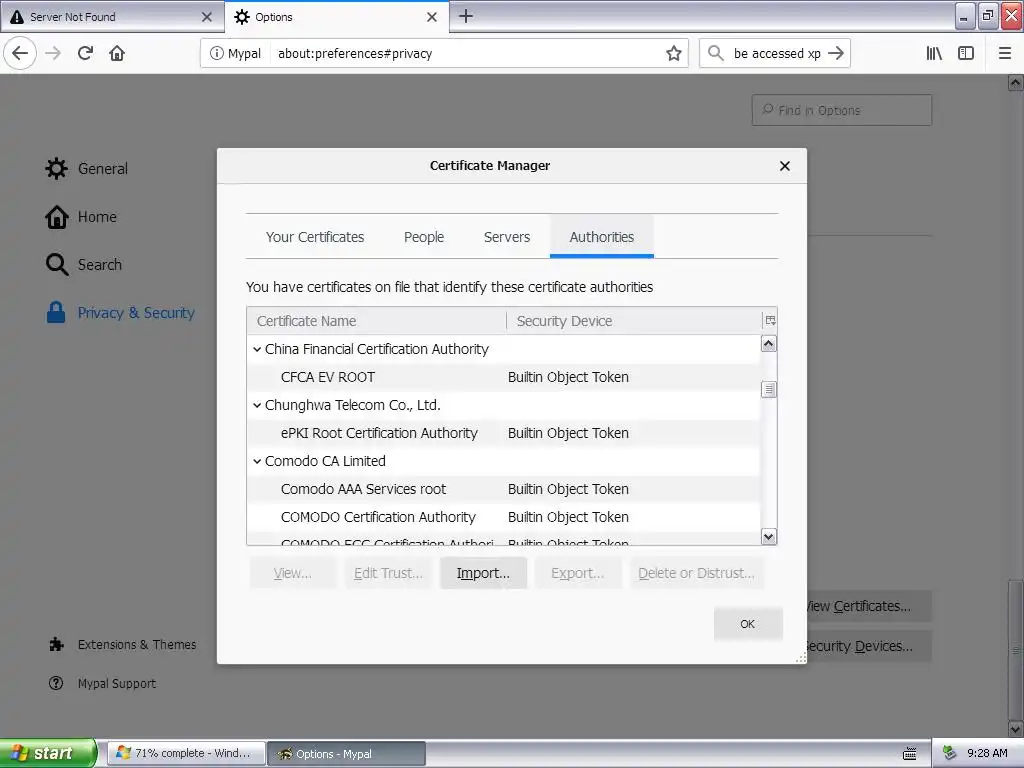Select Comodo AAA Services root certificate
Image resolution: width=1024 pixels, height=768 pixels.
[504, 489]
